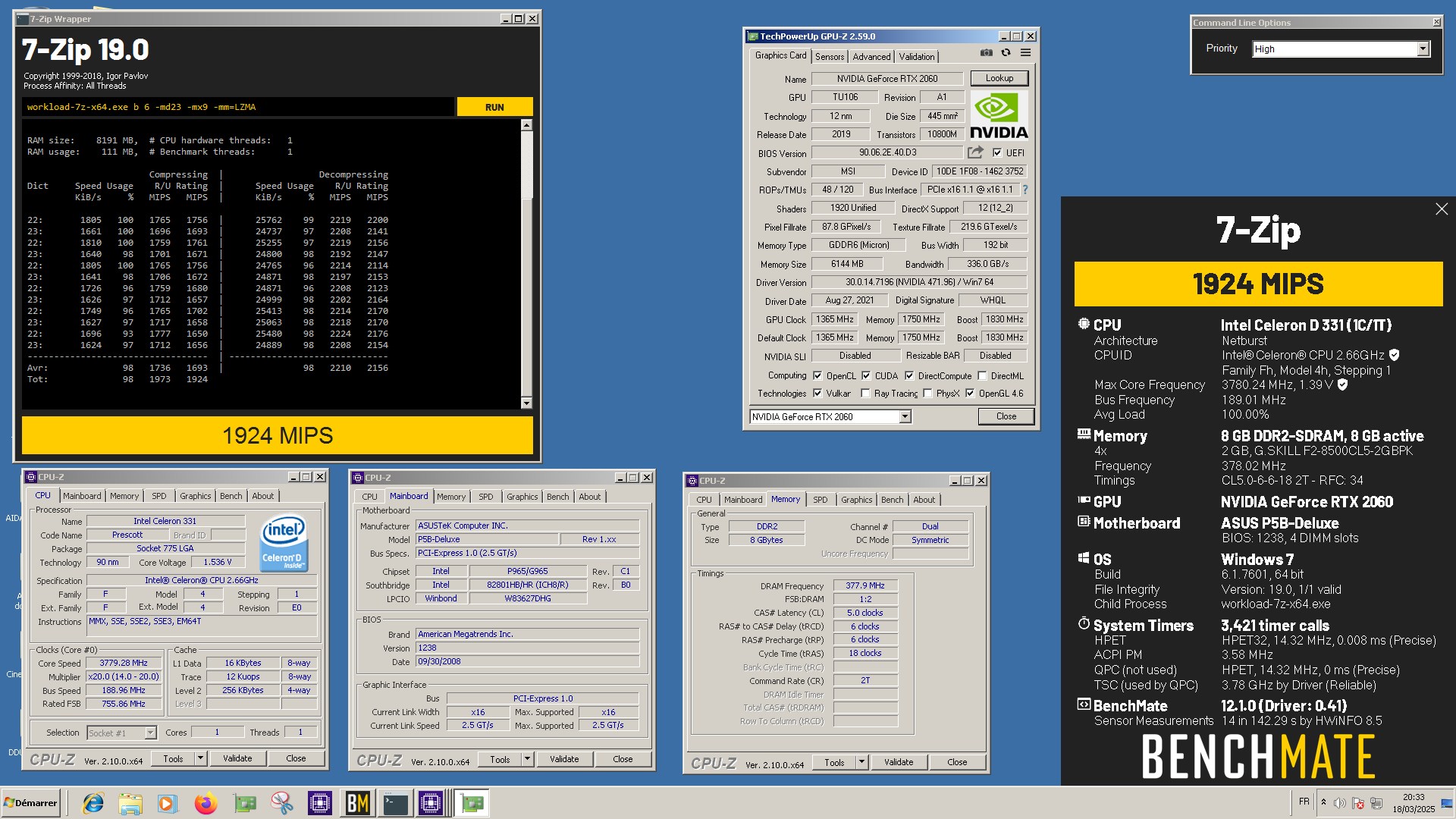Click Close in the Memory CPU-Z window
Viewport: 1456px width, 819px height.
click(957, 762)
